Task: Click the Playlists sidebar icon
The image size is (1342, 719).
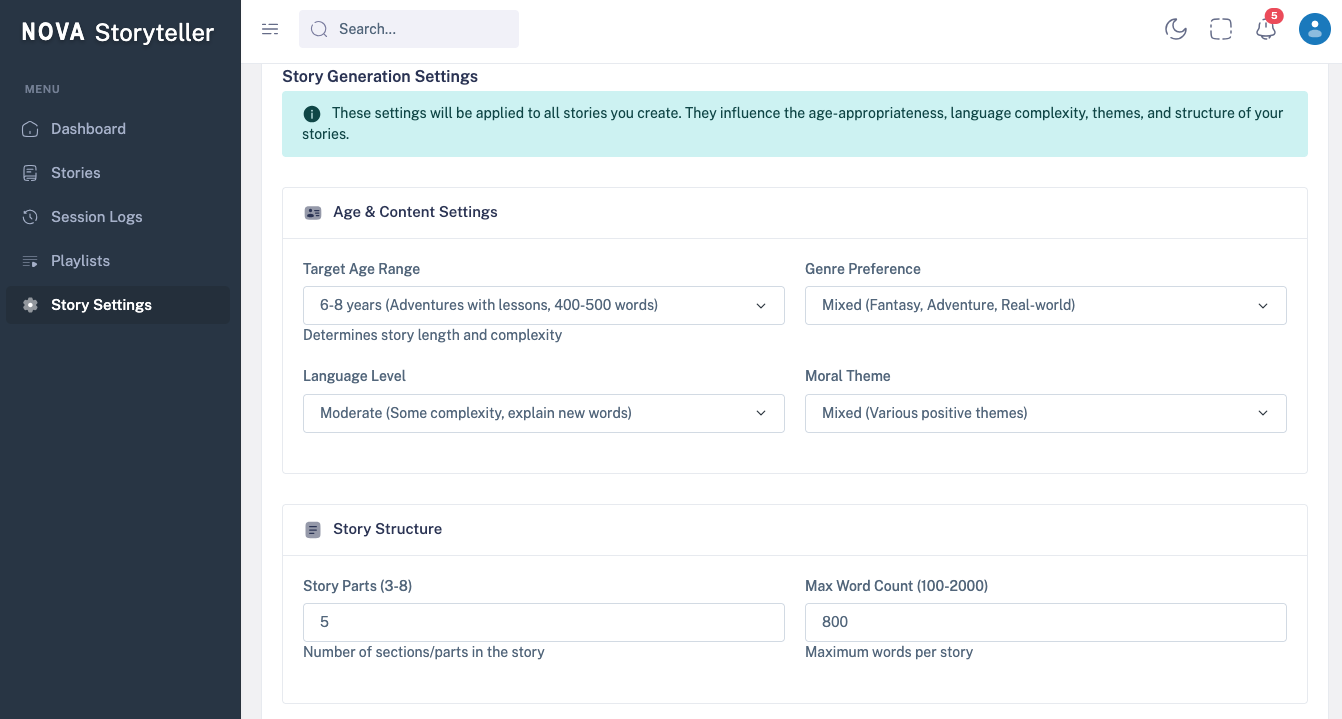Action: (x=31, y=261)
